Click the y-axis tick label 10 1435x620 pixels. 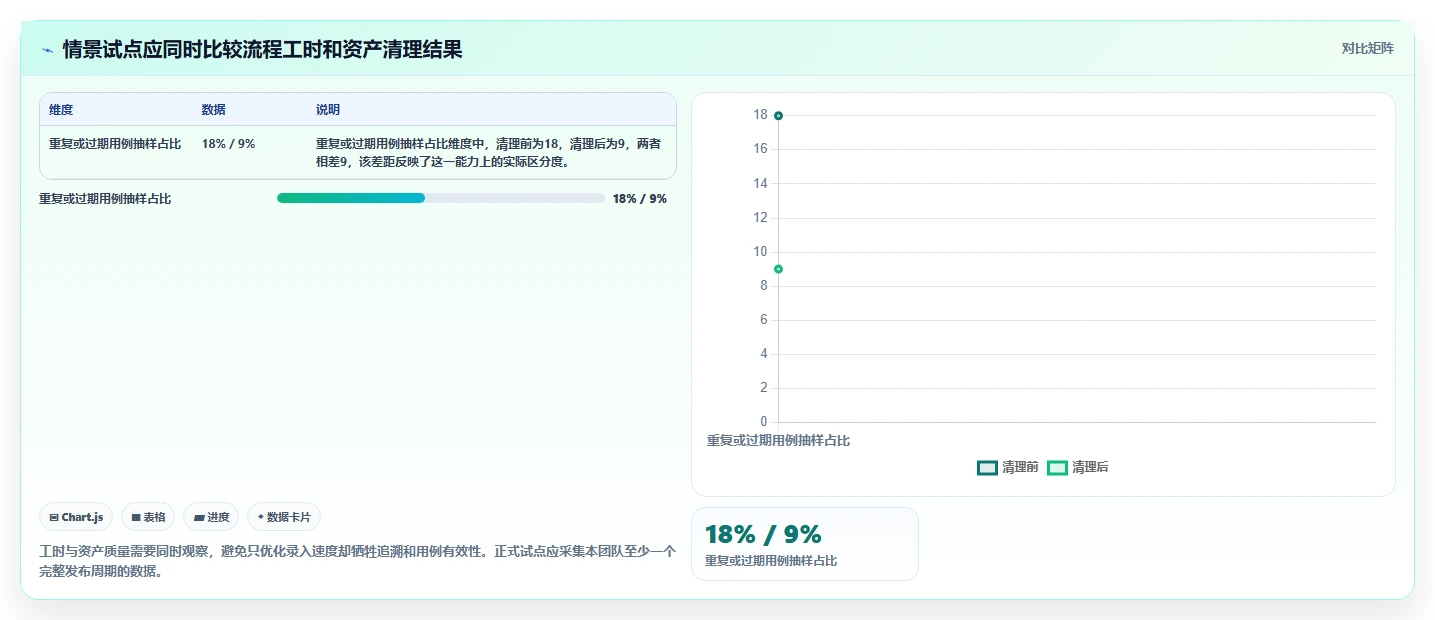click(760, 251)
